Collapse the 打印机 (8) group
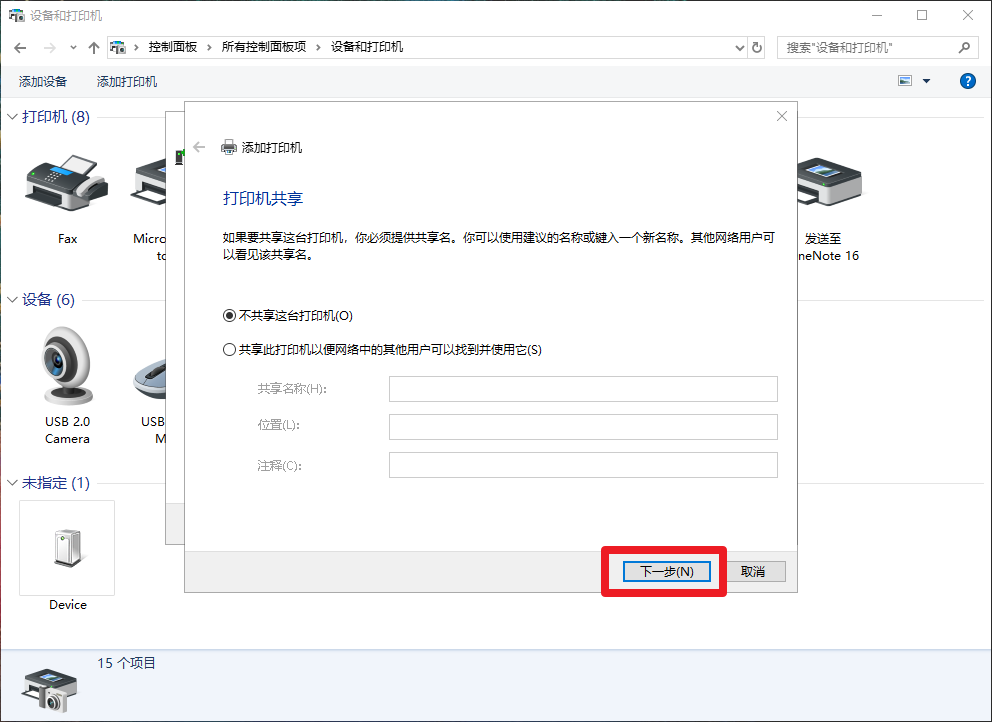This screenshot has height=722, width=992. (x=12, y=117)
